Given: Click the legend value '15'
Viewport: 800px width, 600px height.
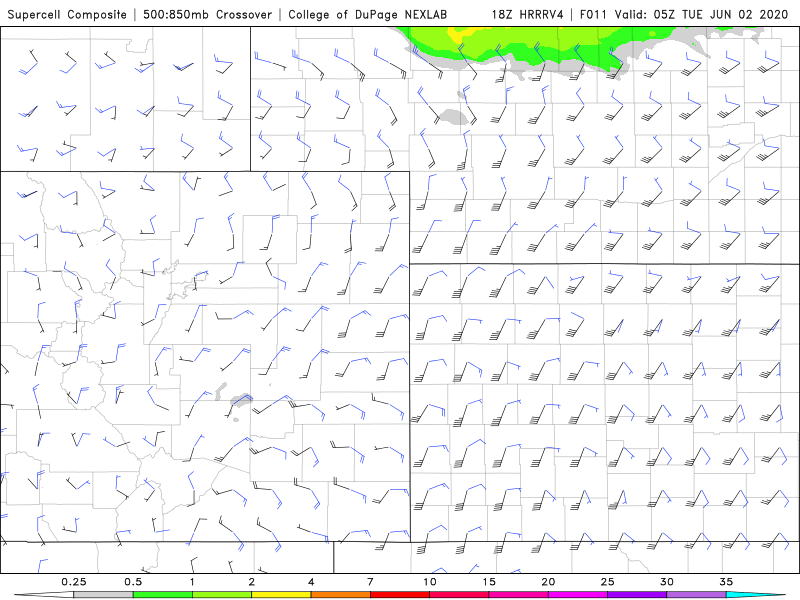Looking at the screenshot, I should pos(489,582).
